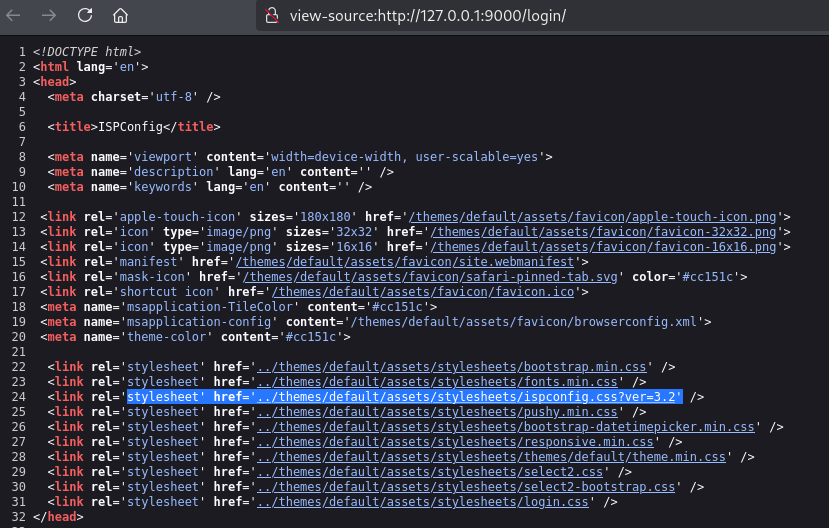
Task: Open the fonts.min.css stylesheet link
Action: (x=439, y=382)
